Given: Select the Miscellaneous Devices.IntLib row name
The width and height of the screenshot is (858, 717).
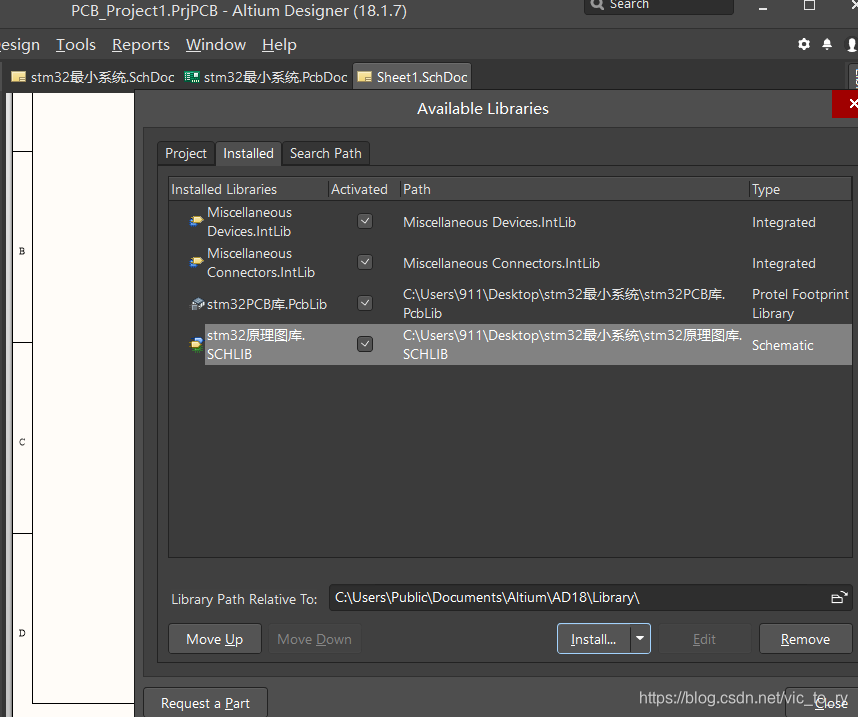Looking at the screenshot, I should click(250, 222).
